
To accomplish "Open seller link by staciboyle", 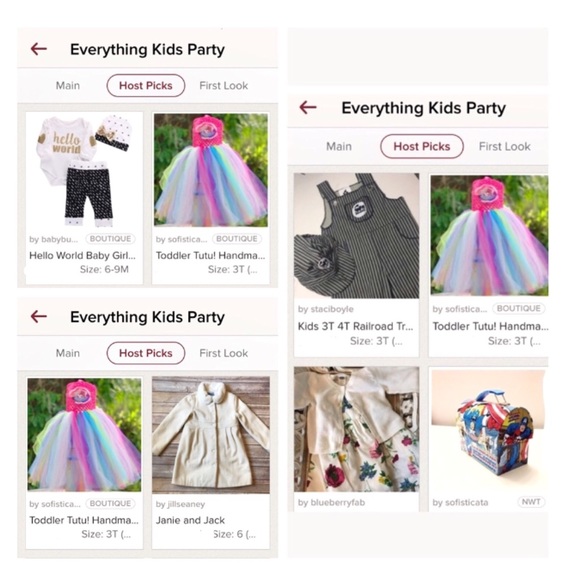I will tap(326, 309).
